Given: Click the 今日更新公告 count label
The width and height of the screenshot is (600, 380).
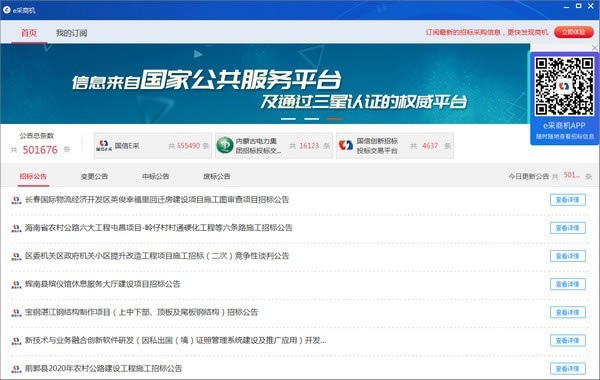Looking at the screenshot, I should [x=528, y=176].
